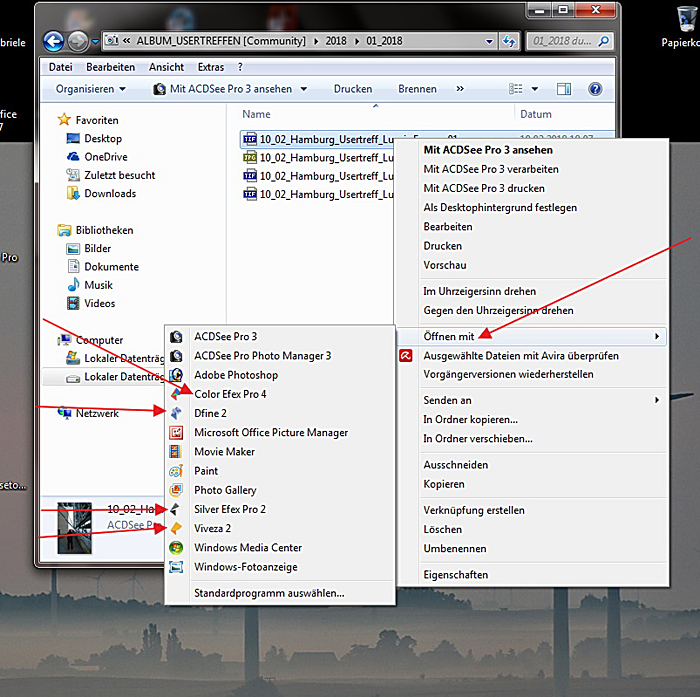Open the Datei menu
Viewport: 700px width, 697px height.
click(60, 67)
